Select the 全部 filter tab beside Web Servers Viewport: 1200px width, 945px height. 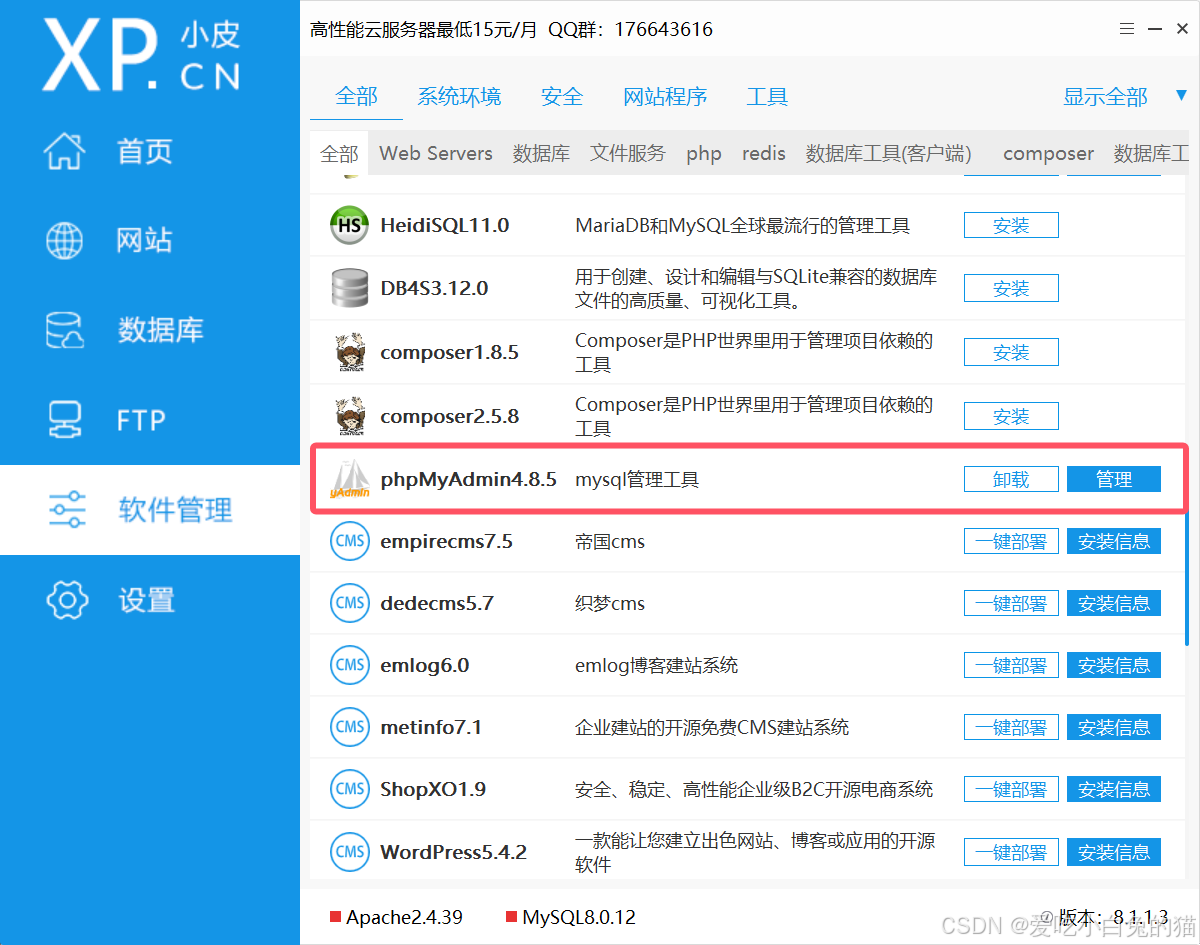(x=339, y=154)
